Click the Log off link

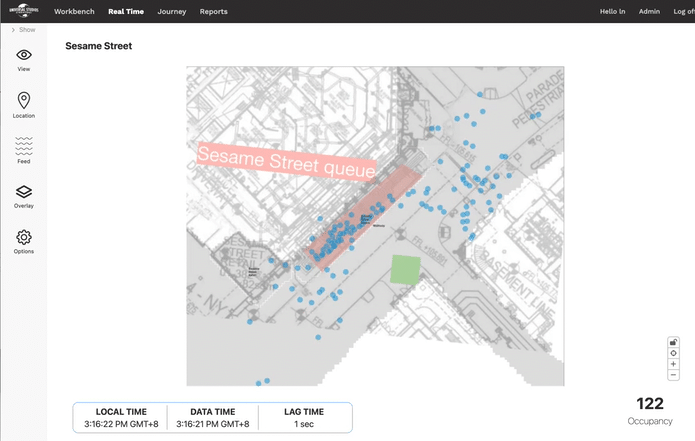tap(684, 12)
